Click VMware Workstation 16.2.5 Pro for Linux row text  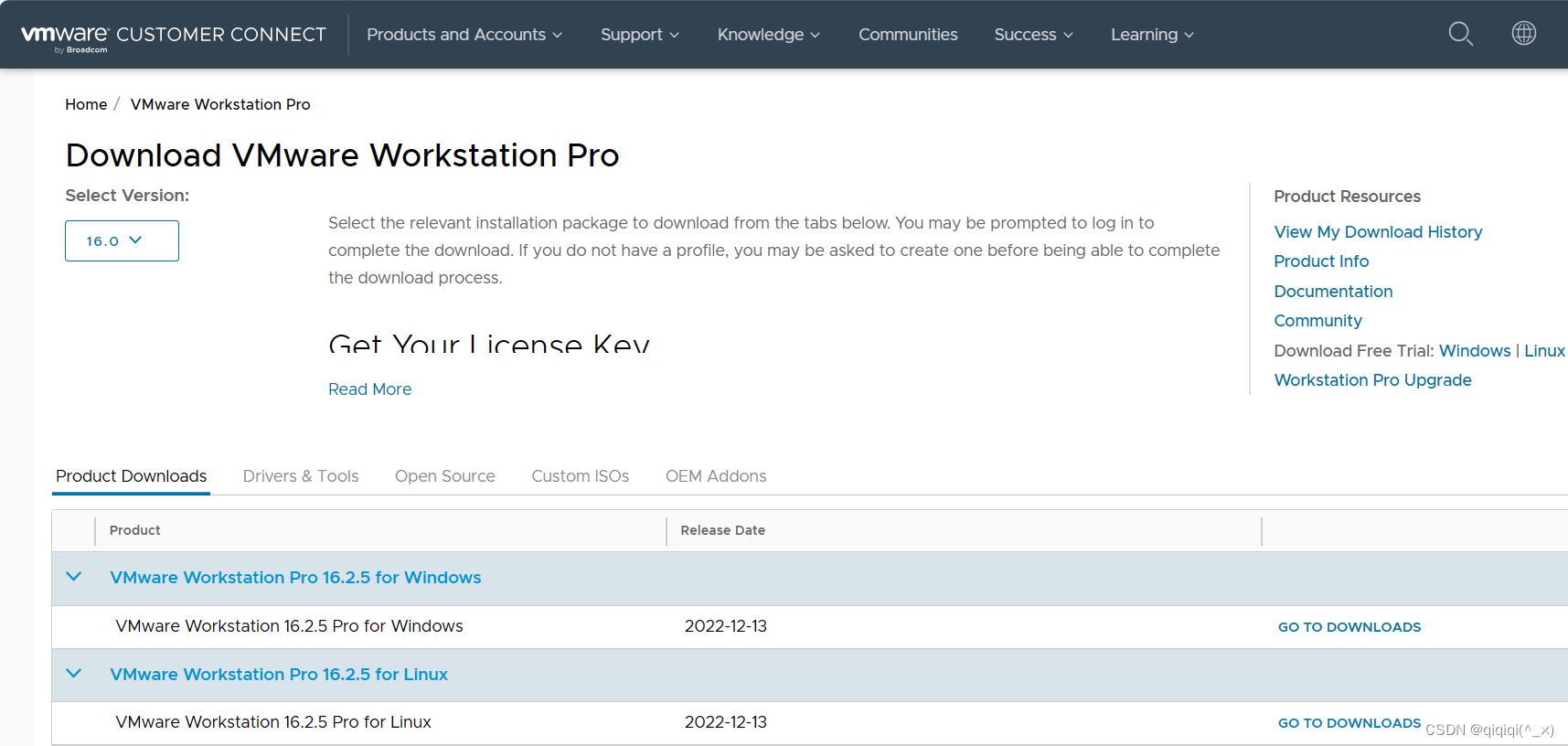(x=273, y=722)
